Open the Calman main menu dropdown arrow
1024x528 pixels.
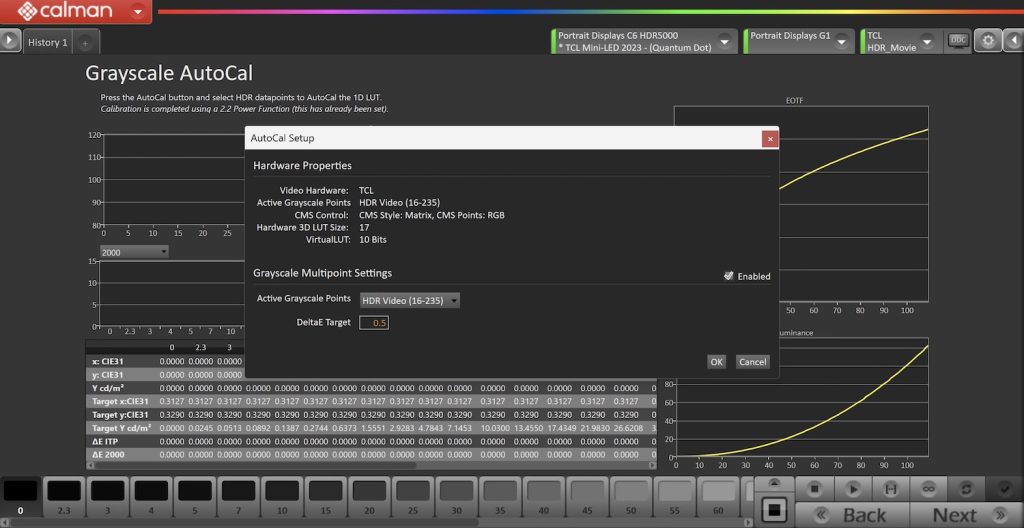(x=138, y=11)
